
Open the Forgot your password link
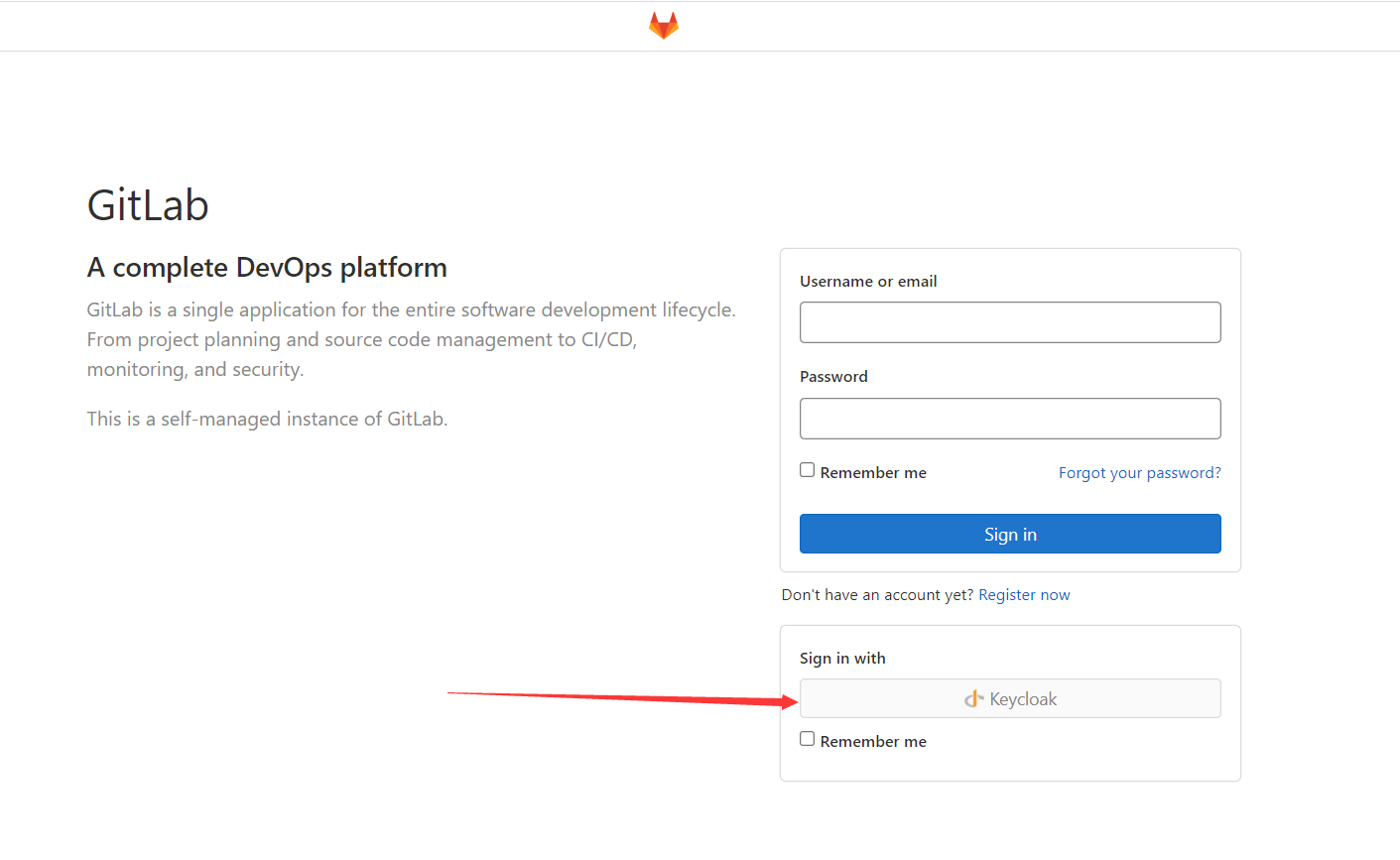pyautogui.click(x=1139, y=473)
